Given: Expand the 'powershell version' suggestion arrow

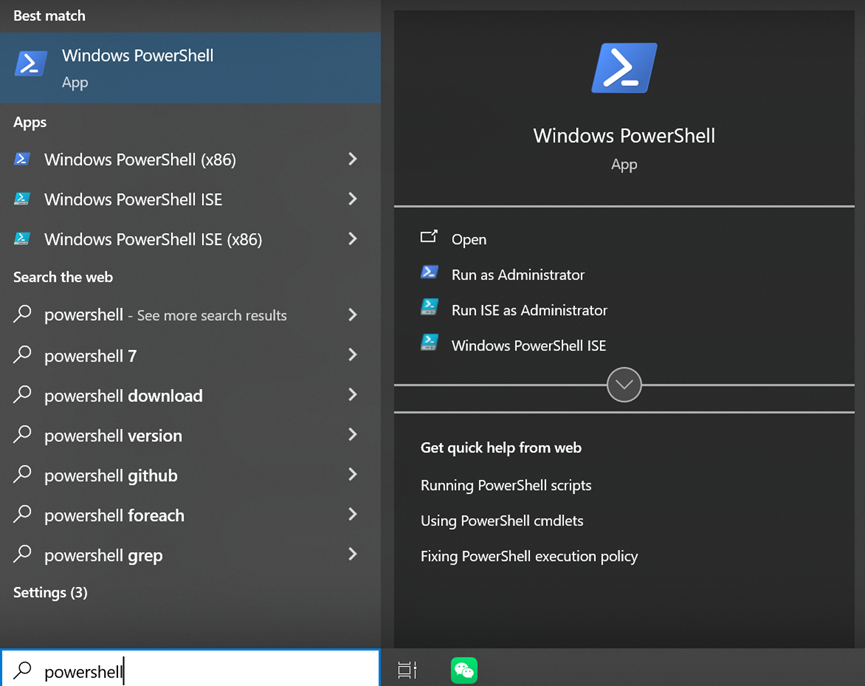Looking at the screenshot, I should pos(353,435).
